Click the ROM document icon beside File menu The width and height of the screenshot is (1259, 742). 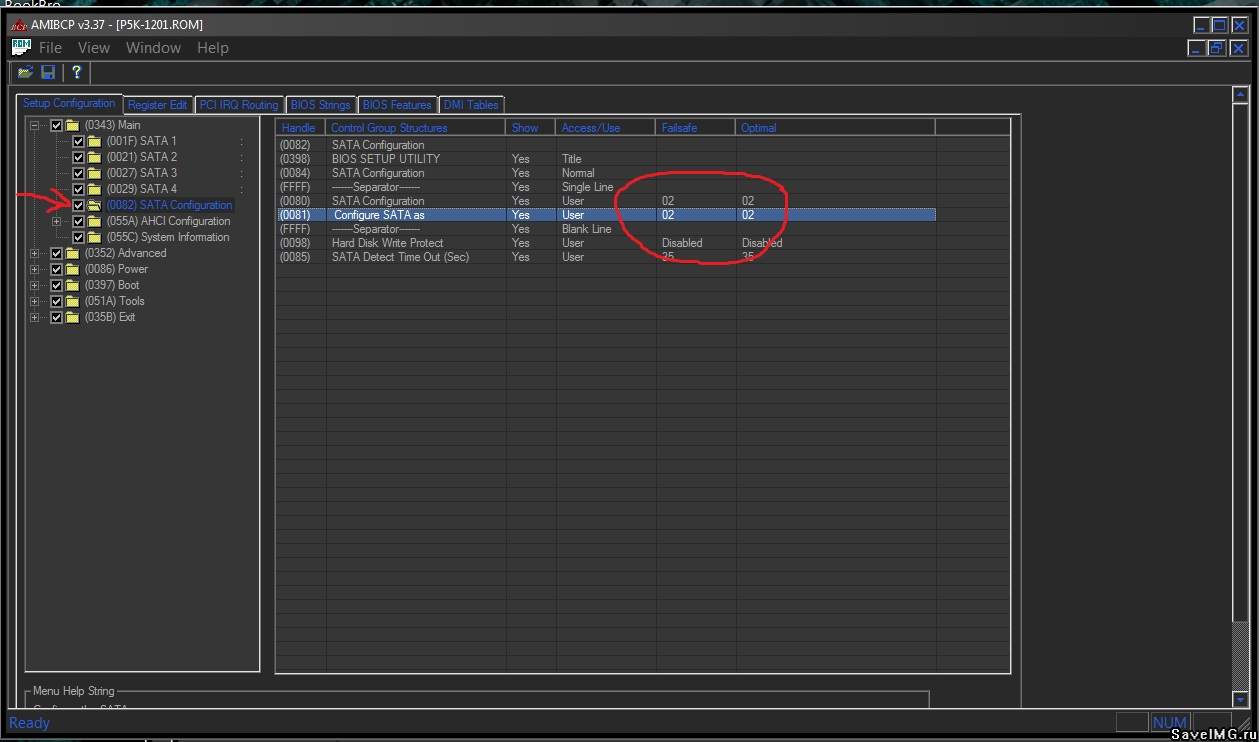point(20,47)
